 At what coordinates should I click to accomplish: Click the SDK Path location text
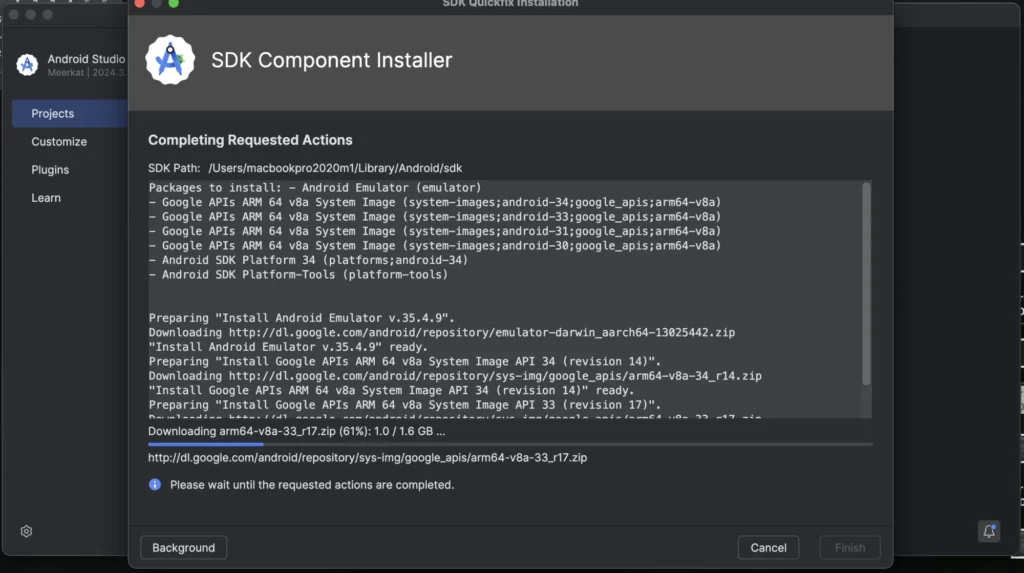tap(335, 168)
